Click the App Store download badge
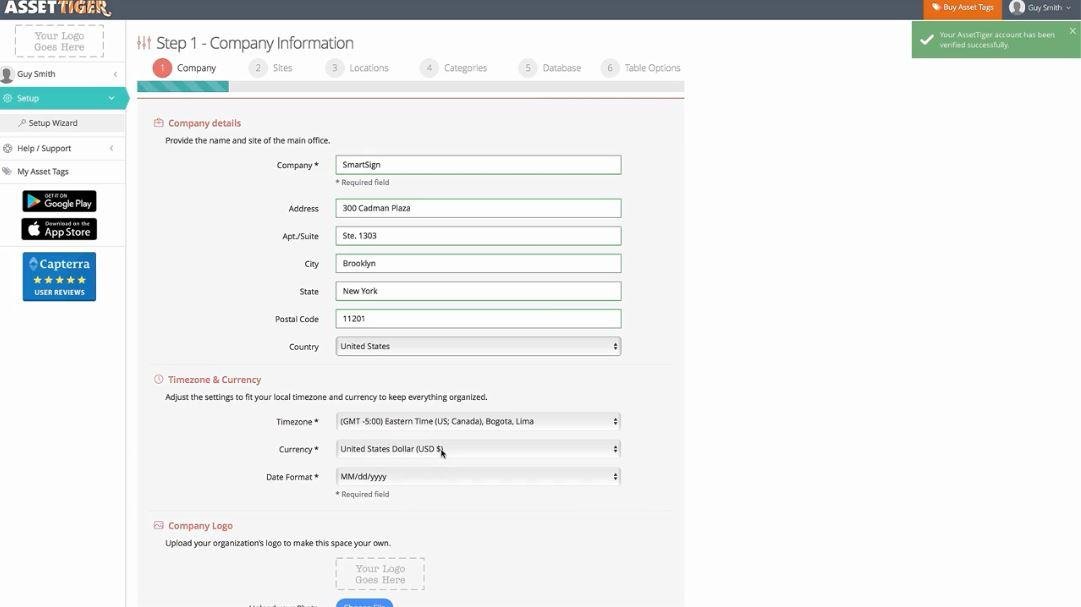The height and width of the screenshot is (607, 1081). [x=59, y=229]
